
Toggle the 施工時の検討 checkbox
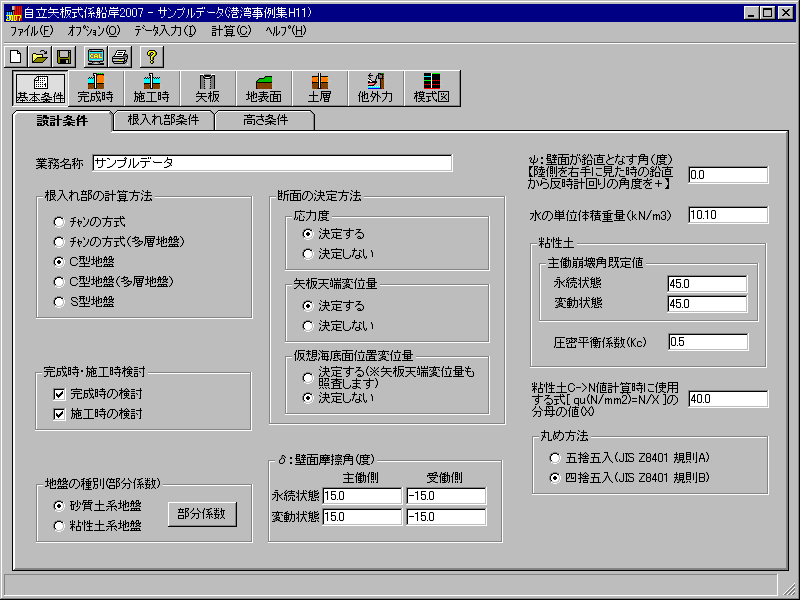[x=59, y=413]
